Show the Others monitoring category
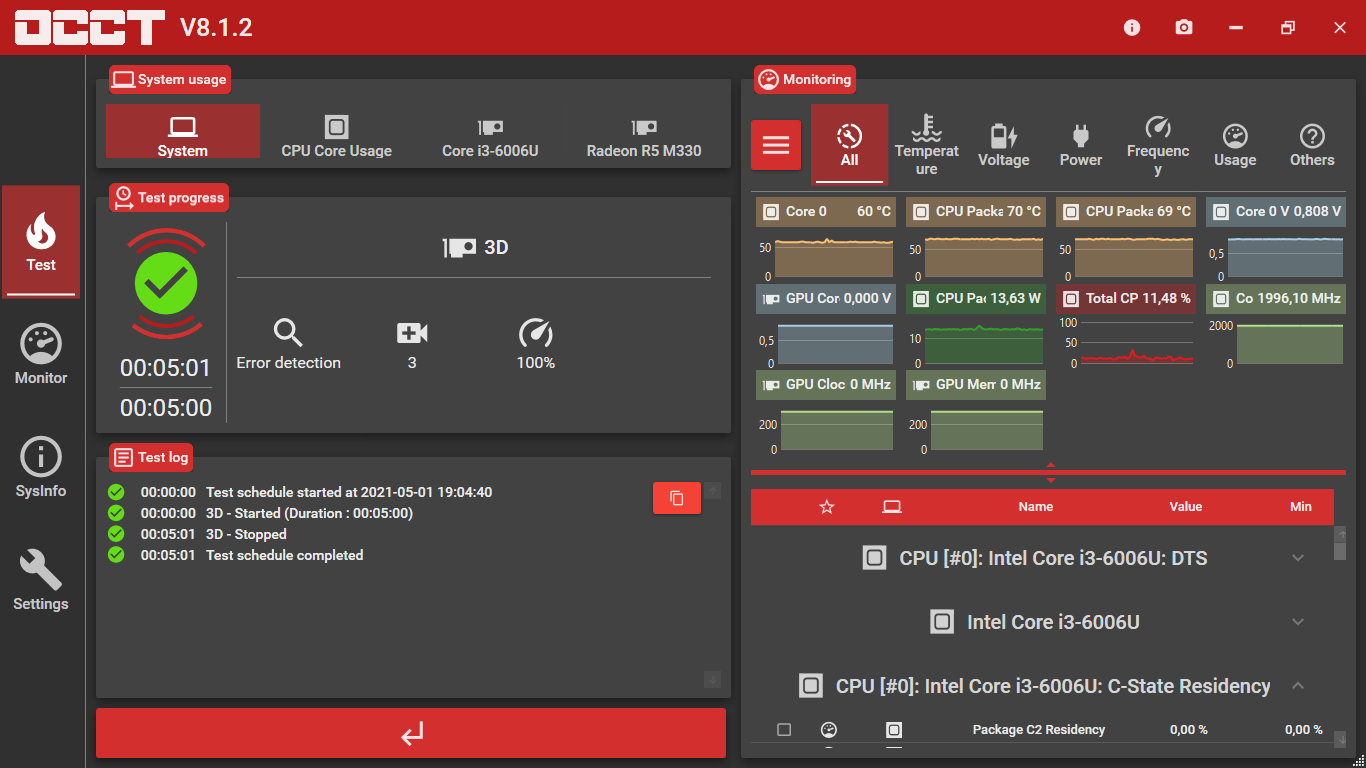Viewport: 1366px width, 768px height. (x=1312, y=145)
